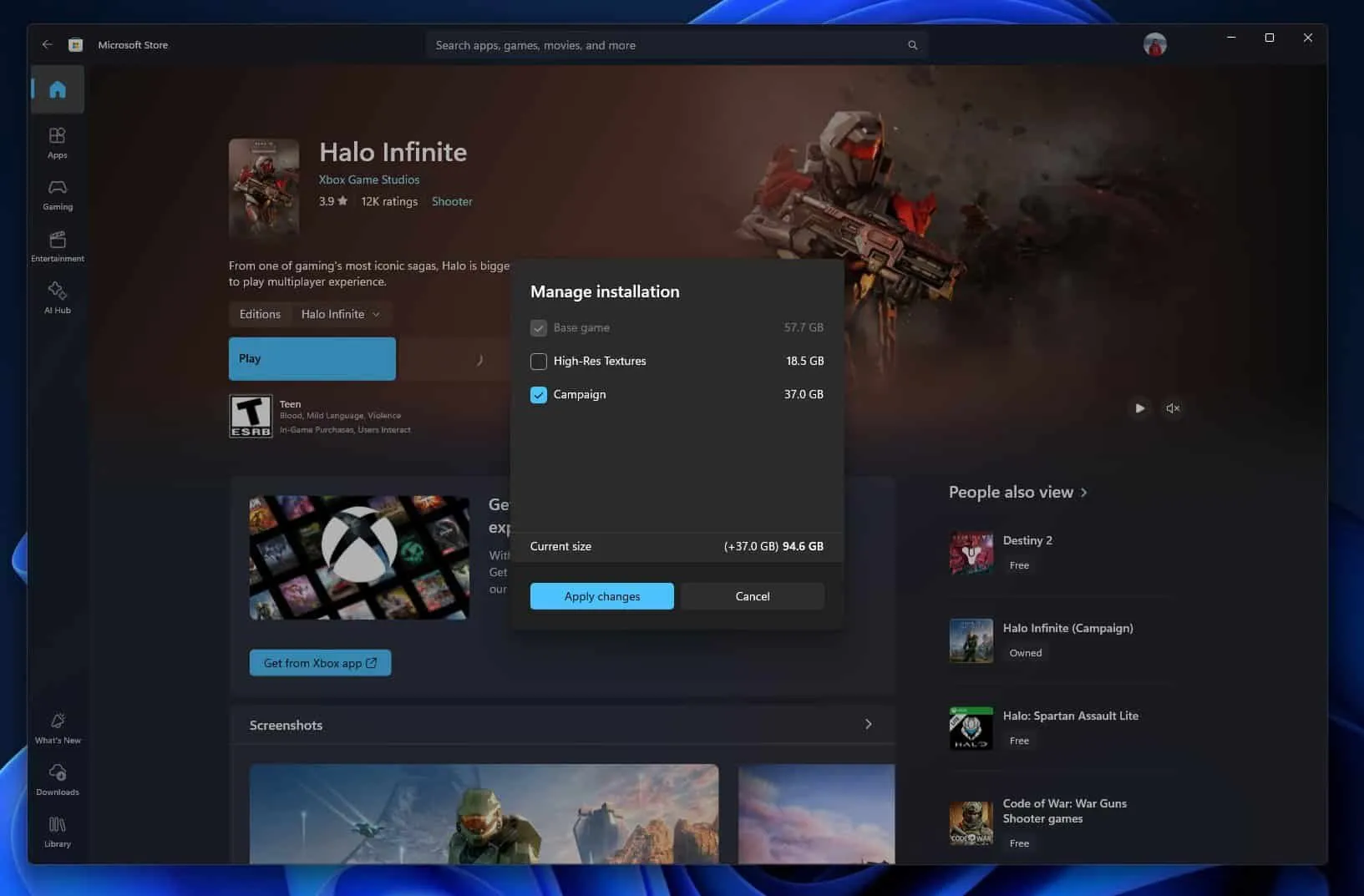Open the What's New section
The image size is (1364, 896).
57,728
